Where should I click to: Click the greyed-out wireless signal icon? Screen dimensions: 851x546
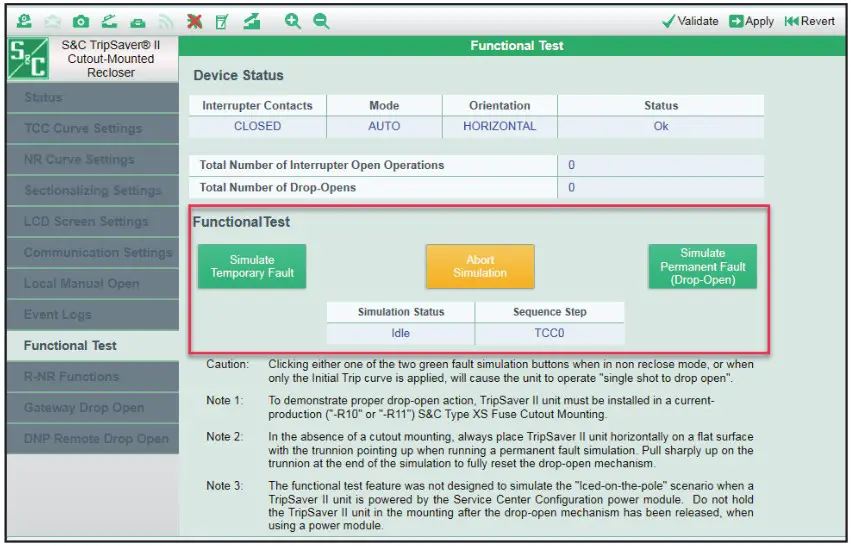click(165, 20)
